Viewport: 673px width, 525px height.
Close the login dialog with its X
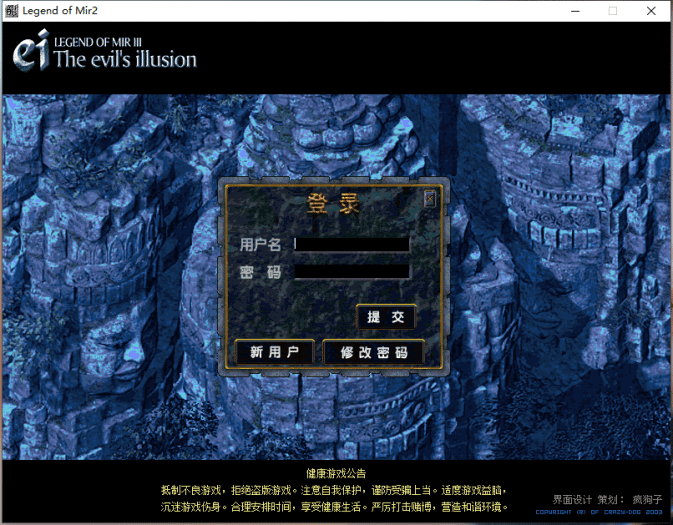(x=430, y=198)
